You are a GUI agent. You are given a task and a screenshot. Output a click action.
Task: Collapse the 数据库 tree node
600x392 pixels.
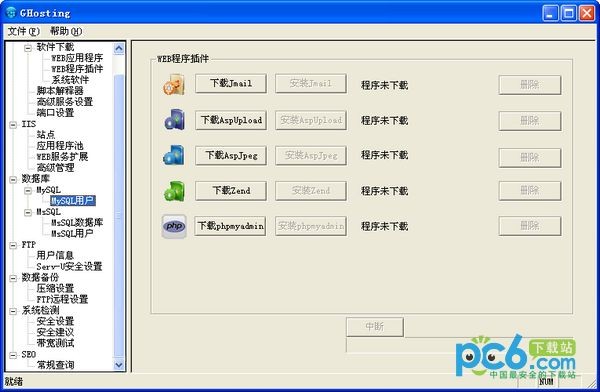tap(13, 180)
